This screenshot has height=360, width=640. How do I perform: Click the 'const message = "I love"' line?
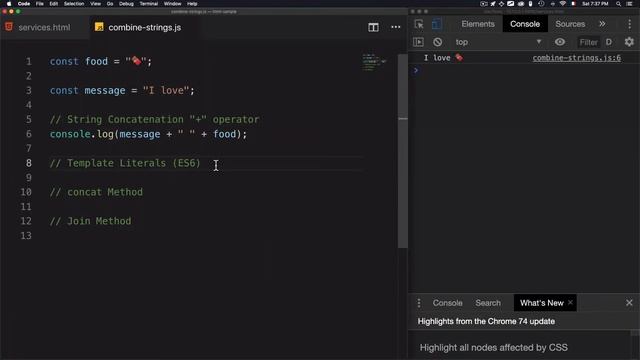point(122,91)
